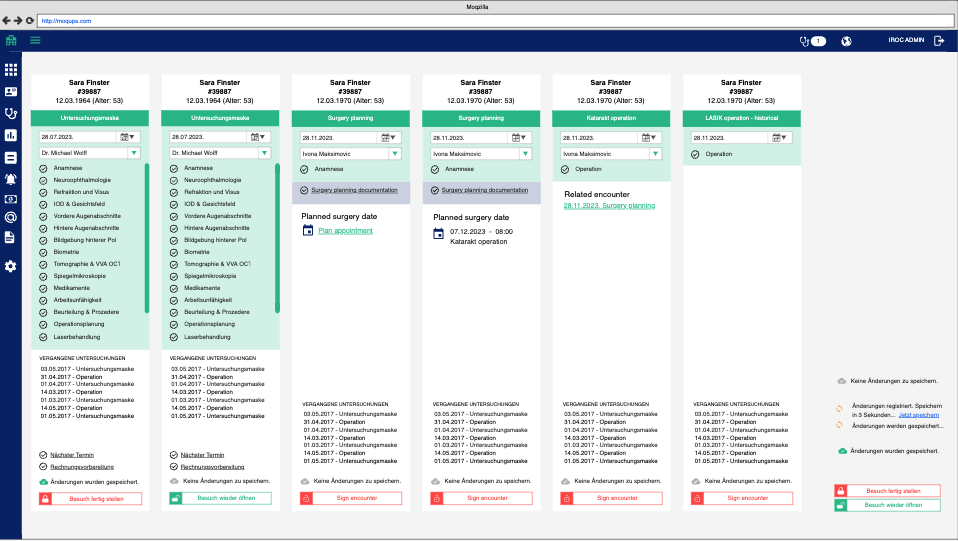Viewport: 958px width, 541px height.
Task: Open the bar chart statistics sidebar icon
Action: coord(11,135)
